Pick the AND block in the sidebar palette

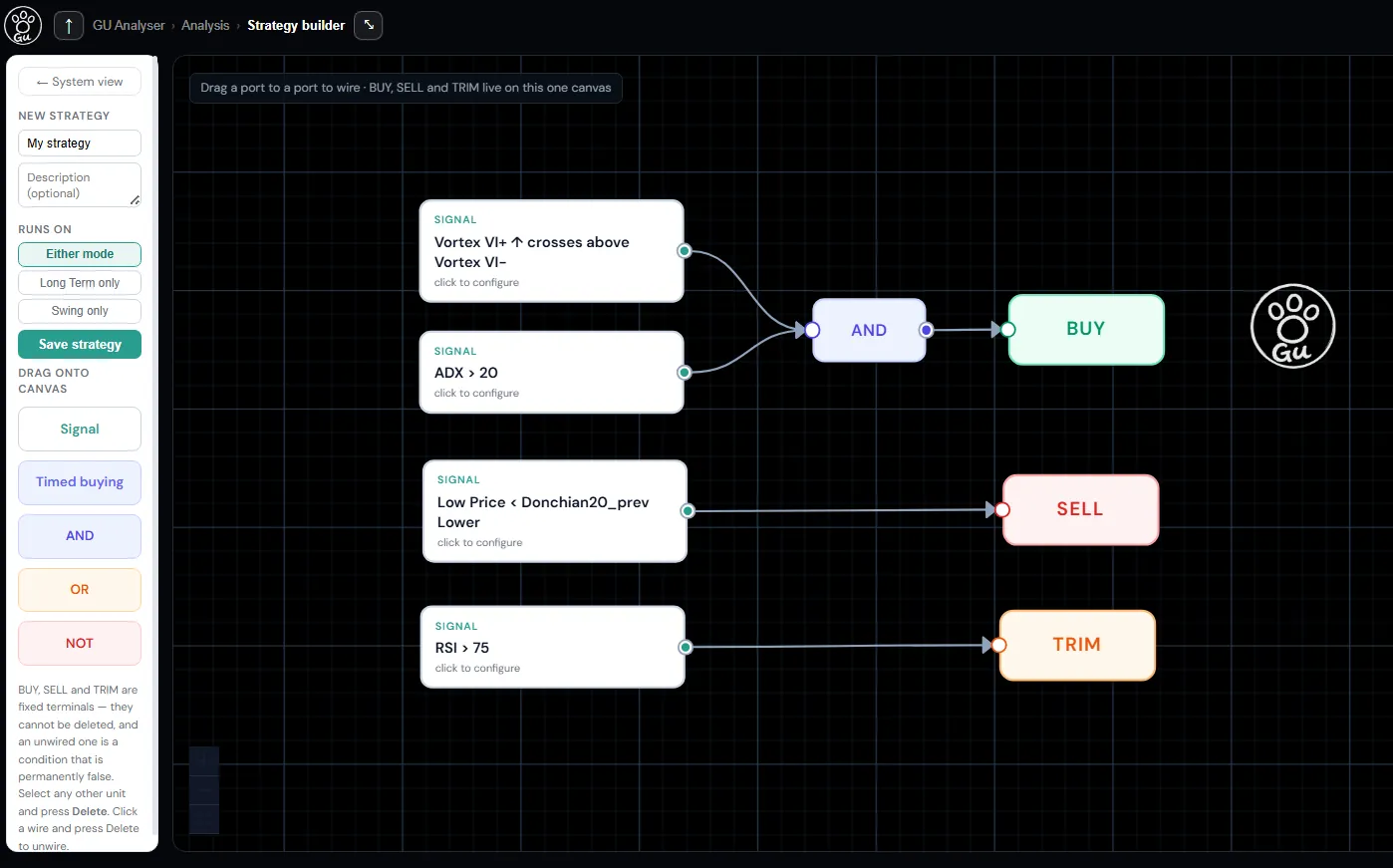tap(80, 536)
